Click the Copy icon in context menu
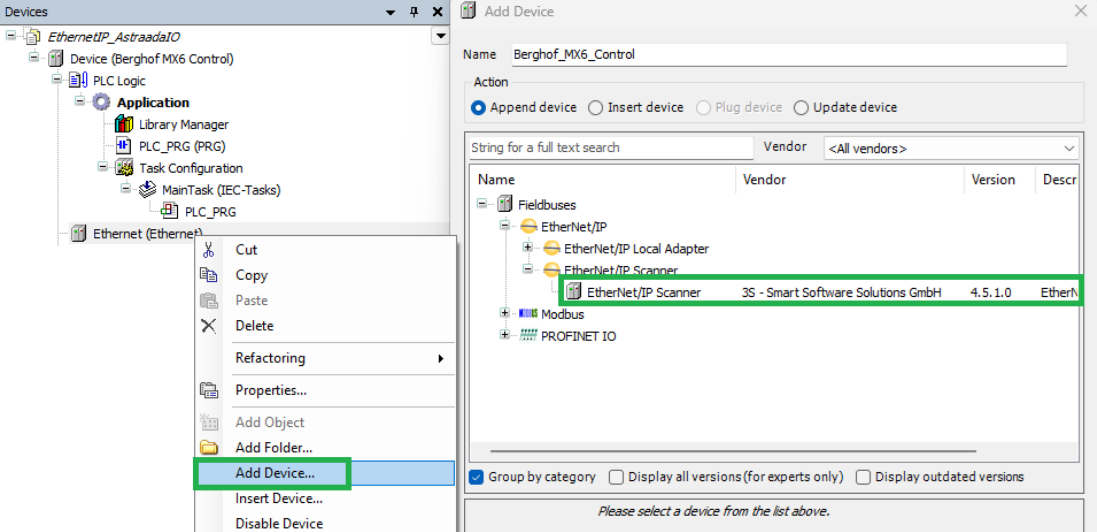 (208, 275)
